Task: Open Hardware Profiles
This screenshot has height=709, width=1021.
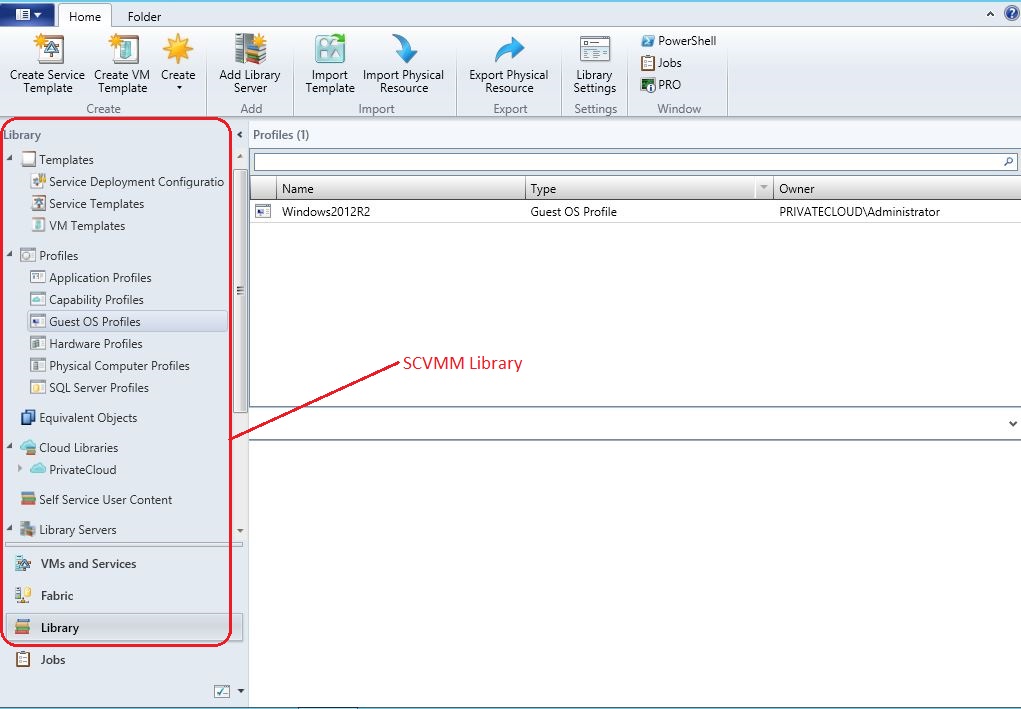Action: pyautogui.click(x=86, y=344)
